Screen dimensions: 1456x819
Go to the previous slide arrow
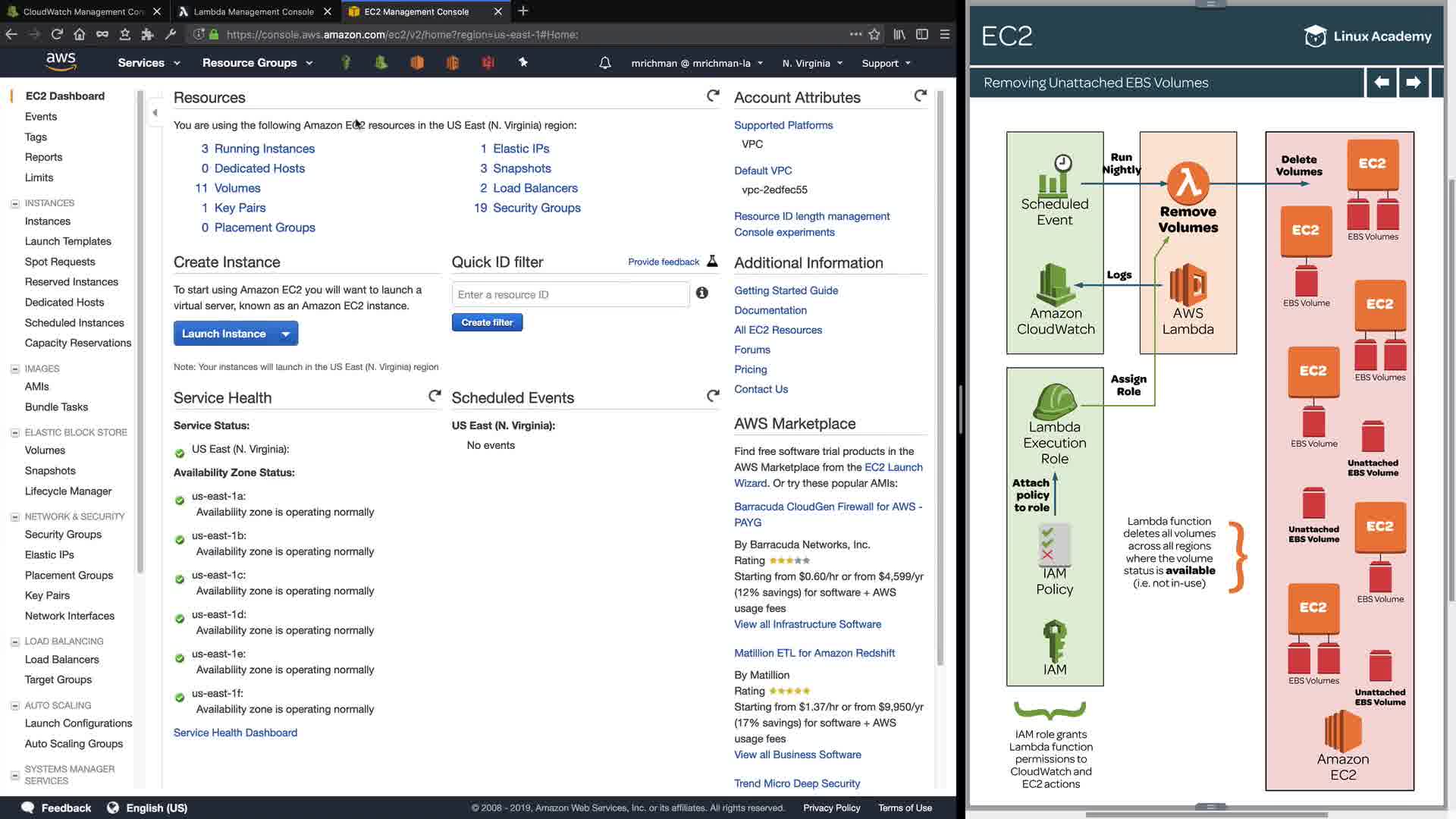pyautogui.click(x=1381, y=83)
